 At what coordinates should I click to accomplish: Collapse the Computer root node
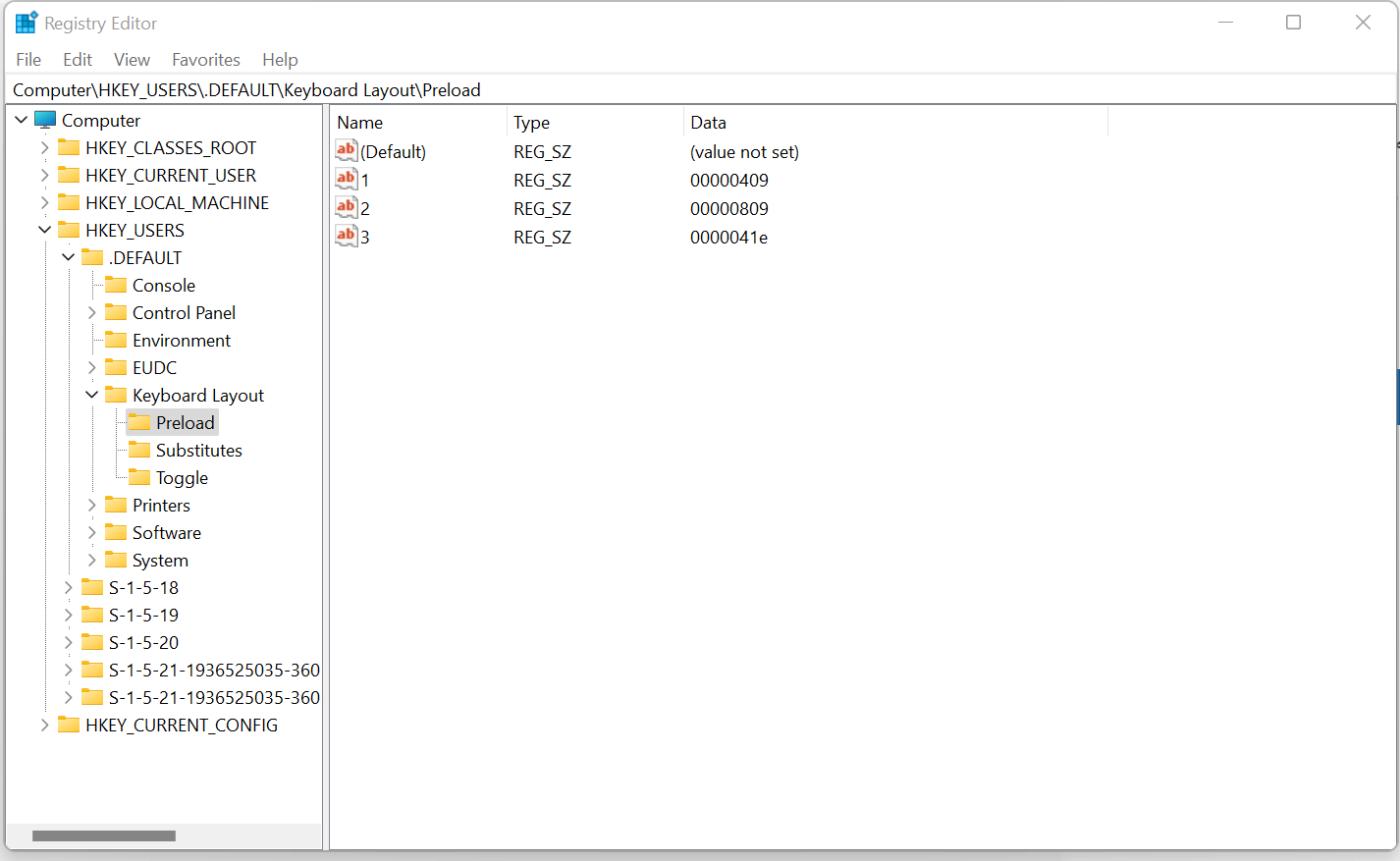[22, 120]
